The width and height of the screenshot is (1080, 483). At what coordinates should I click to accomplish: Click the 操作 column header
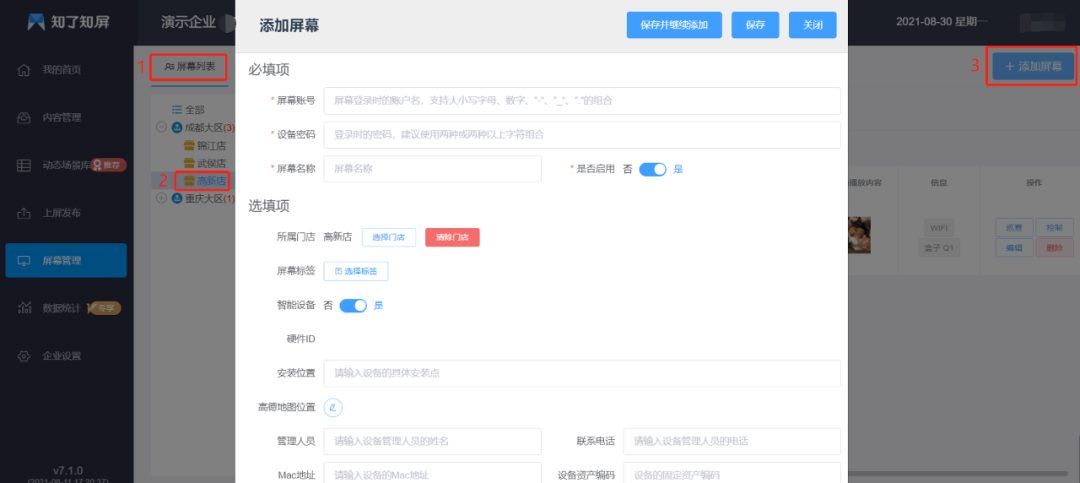1033,183
